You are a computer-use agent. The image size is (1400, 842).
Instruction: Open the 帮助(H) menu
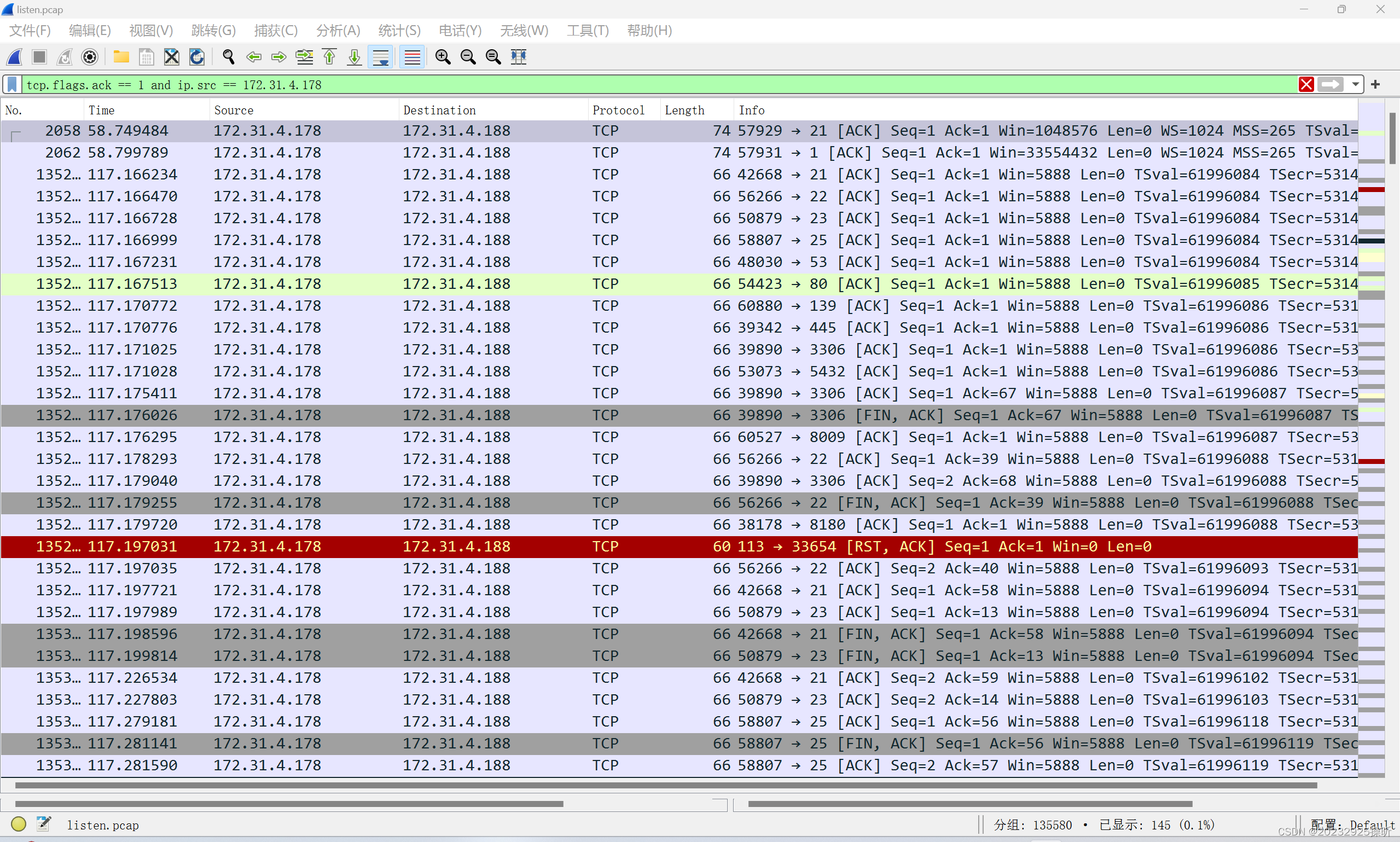(649, 30)
